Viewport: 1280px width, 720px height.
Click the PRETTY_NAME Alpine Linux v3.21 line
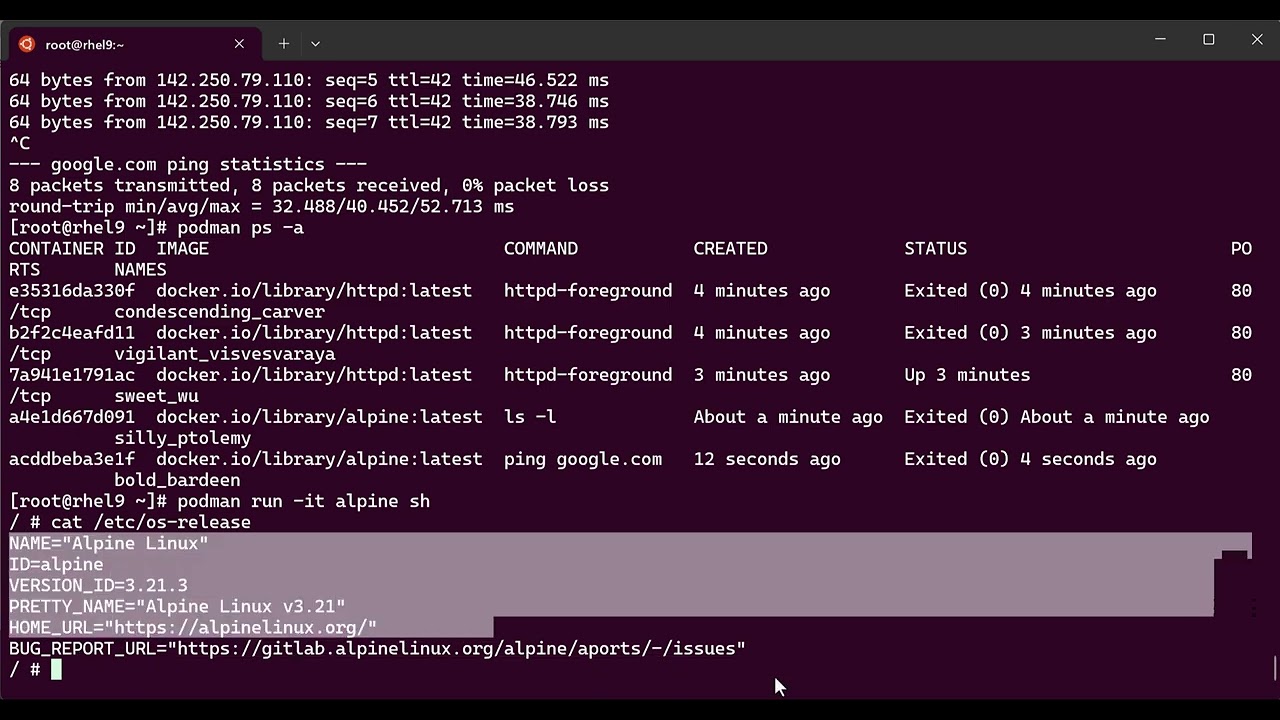coord(177,606)
